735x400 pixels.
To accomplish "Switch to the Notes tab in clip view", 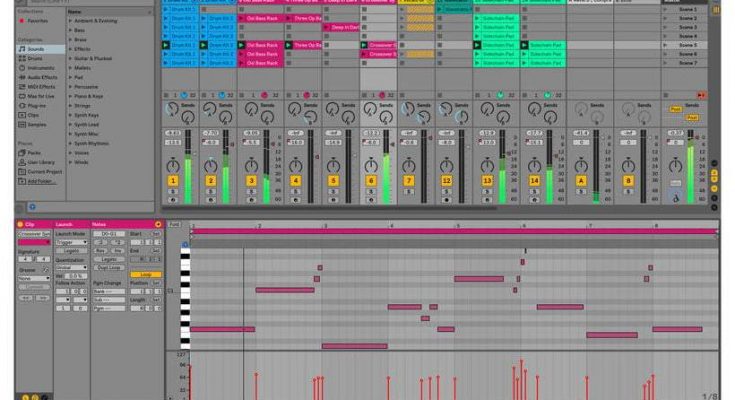I will (x=100, y=224).
